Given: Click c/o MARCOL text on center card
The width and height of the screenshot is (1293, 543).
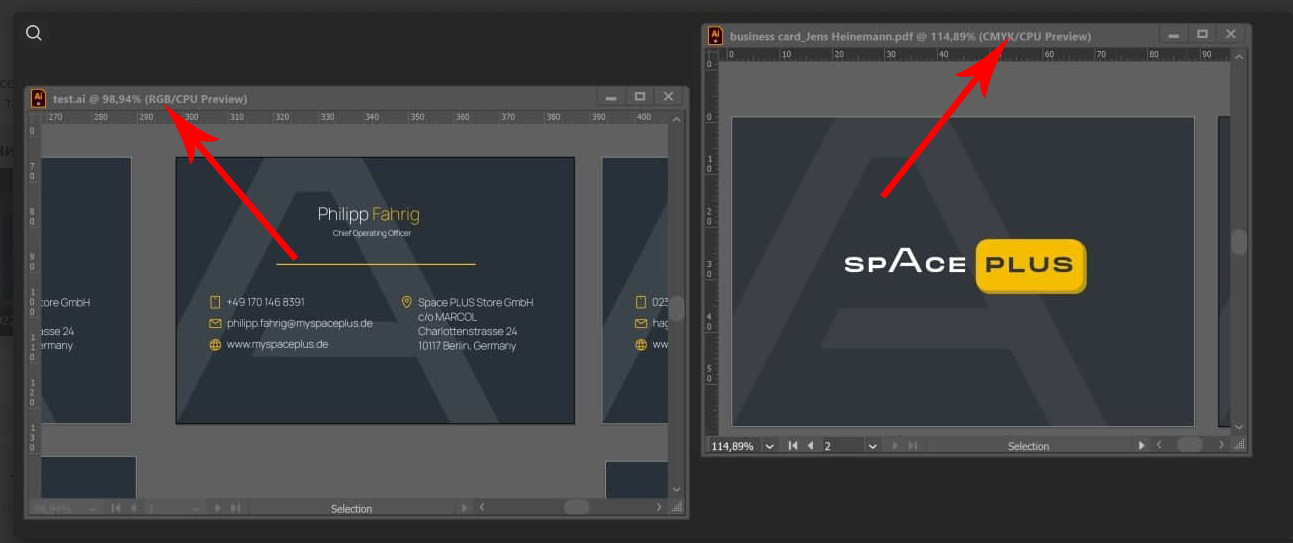Looking at the screenshot, I should point(447,317).
